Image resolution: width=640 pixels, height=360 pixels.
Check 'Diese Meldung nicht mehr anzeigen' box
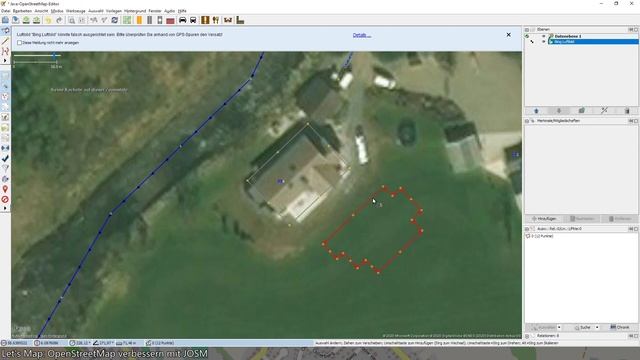click(19, 42)
